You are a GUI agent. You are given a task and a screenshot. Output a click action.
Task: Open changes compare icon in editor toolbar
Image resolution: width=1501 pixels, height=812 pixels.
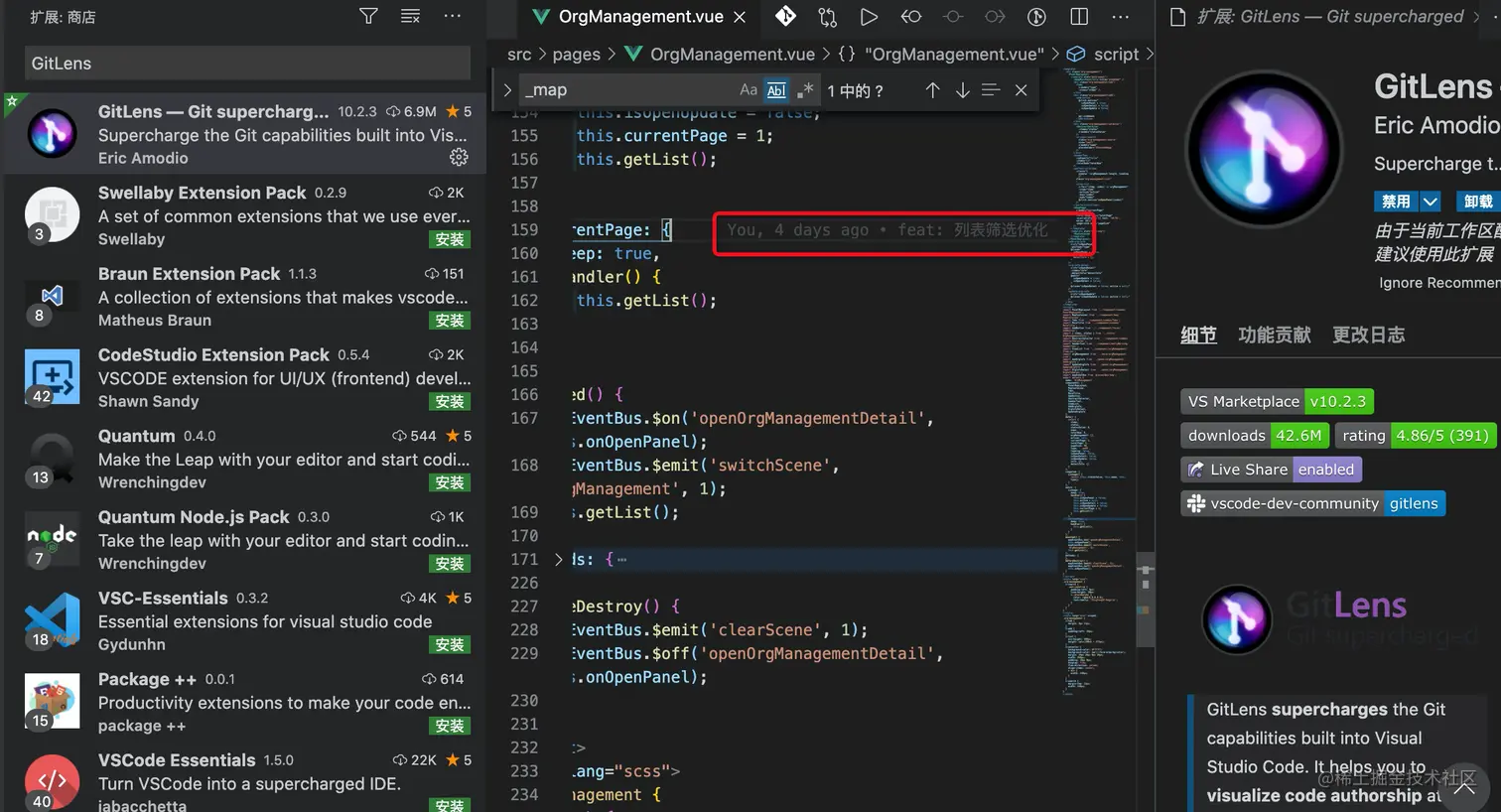pos(827,16)
